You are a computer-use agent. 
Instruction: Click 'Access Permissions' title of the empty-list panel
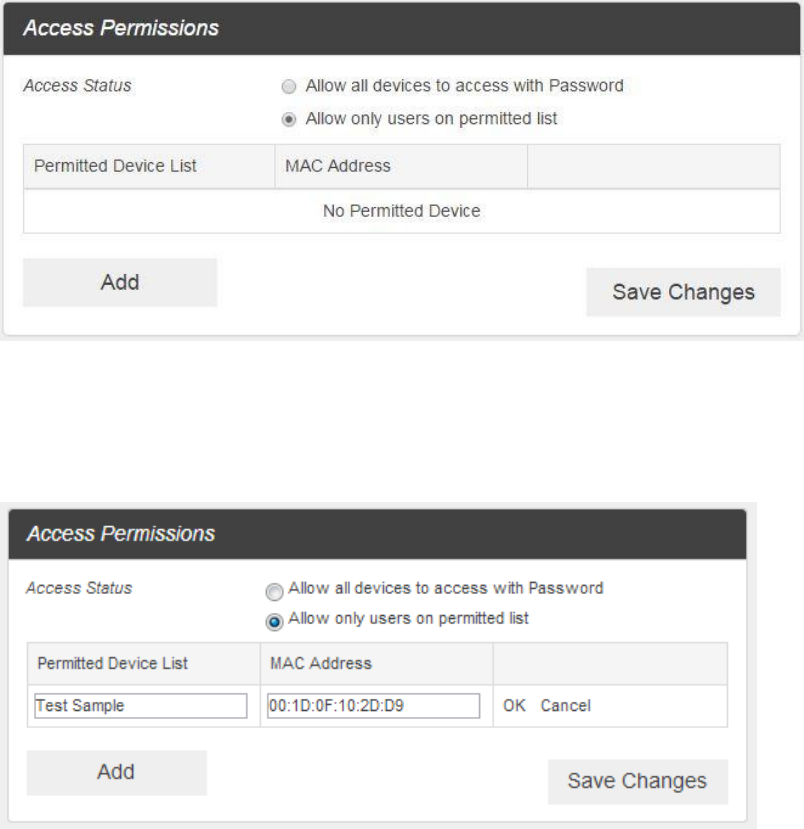[121, 28]
